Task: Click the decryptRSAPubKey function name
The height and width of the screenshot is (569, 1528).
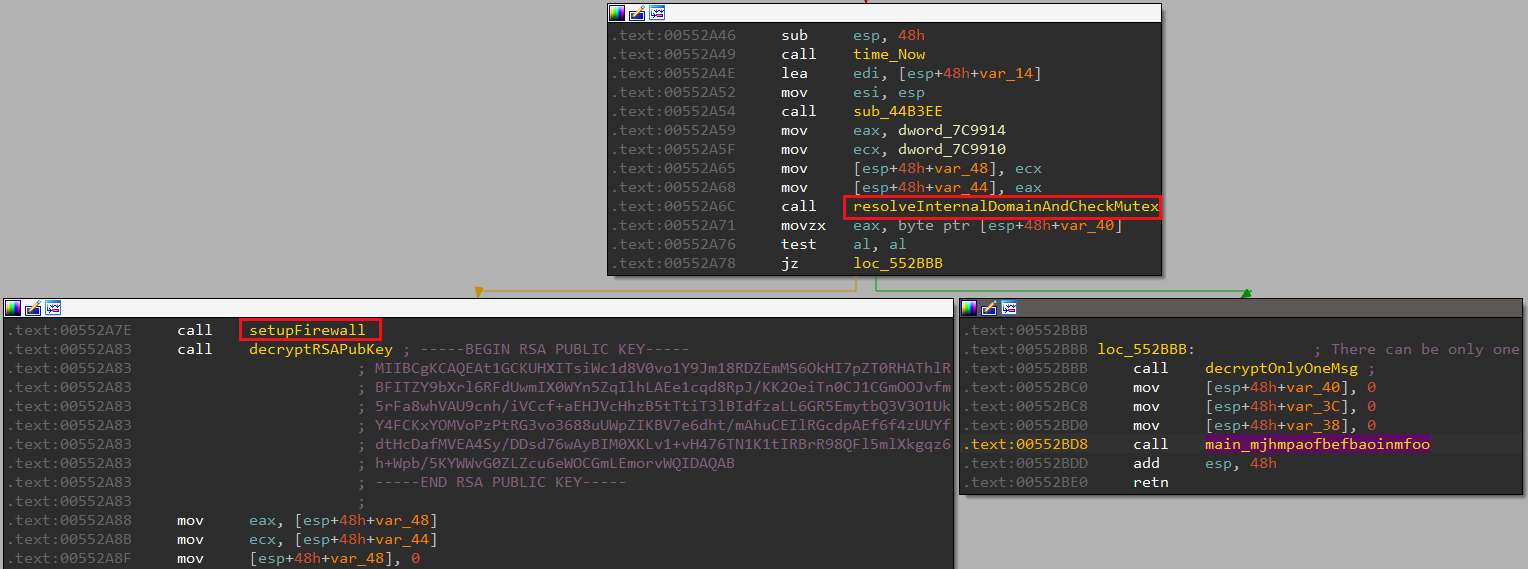Action: 321,349
